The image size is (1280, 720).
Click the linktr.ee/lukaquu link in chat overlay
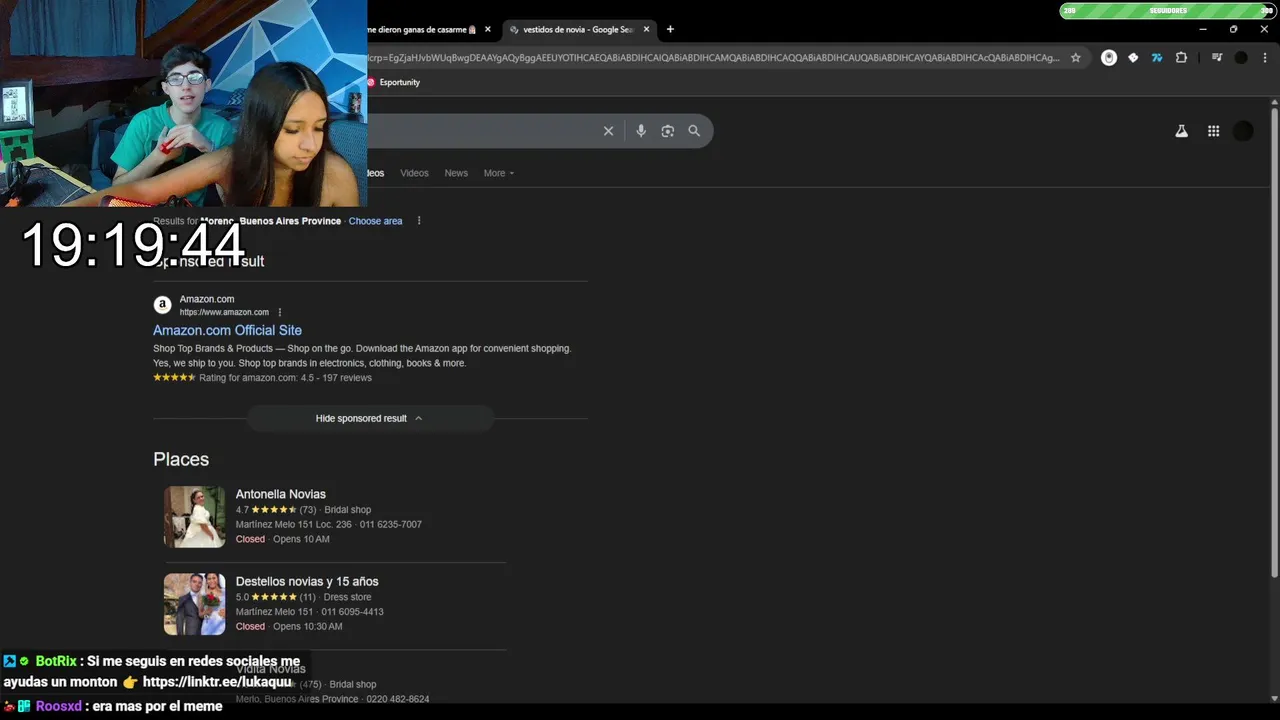pos(217,682)
